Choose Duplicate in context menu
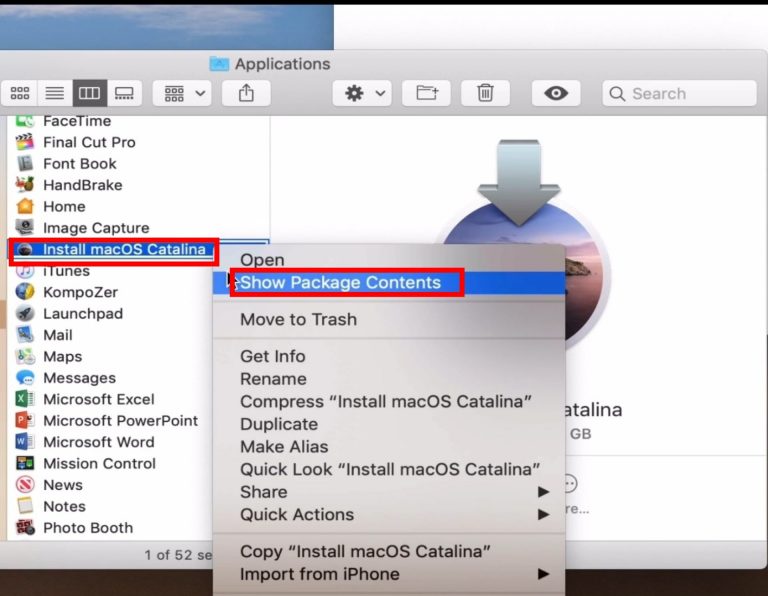 tap(389, 424)
